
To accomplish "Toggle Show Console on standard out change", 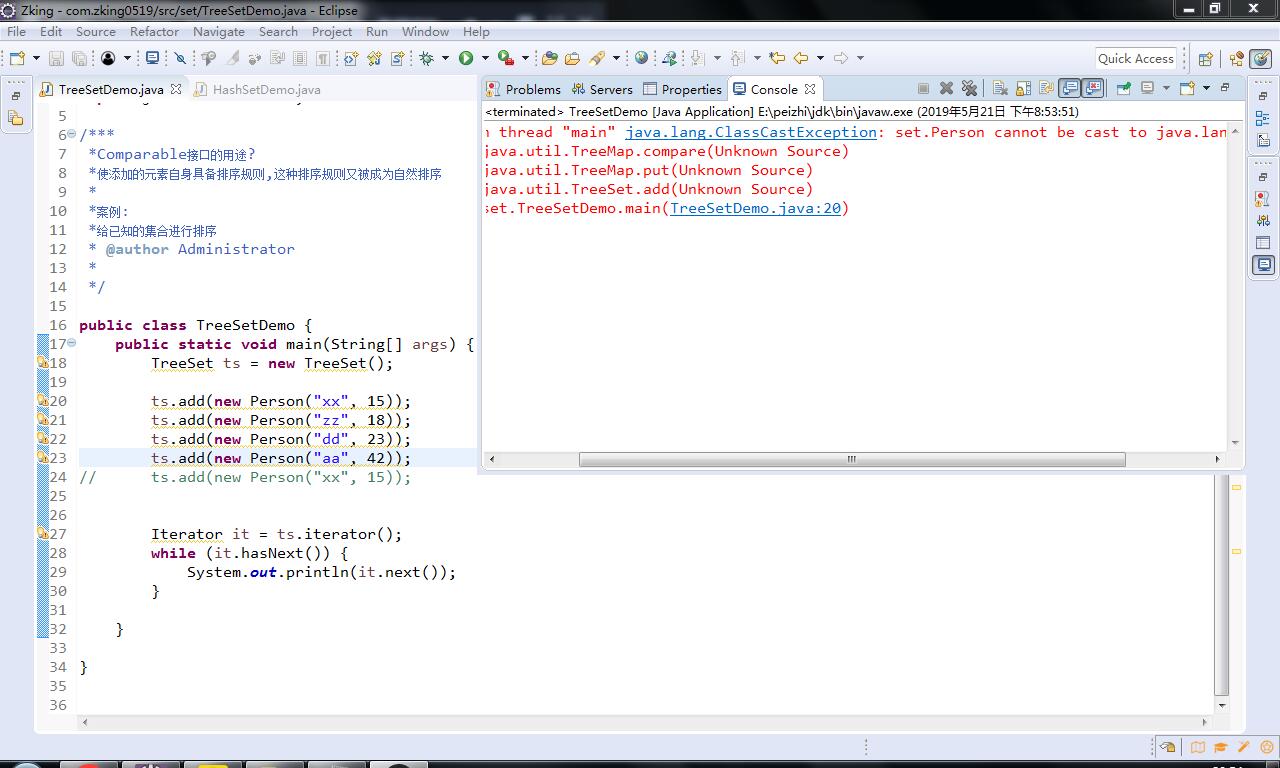I will (x=1070, y=88).
